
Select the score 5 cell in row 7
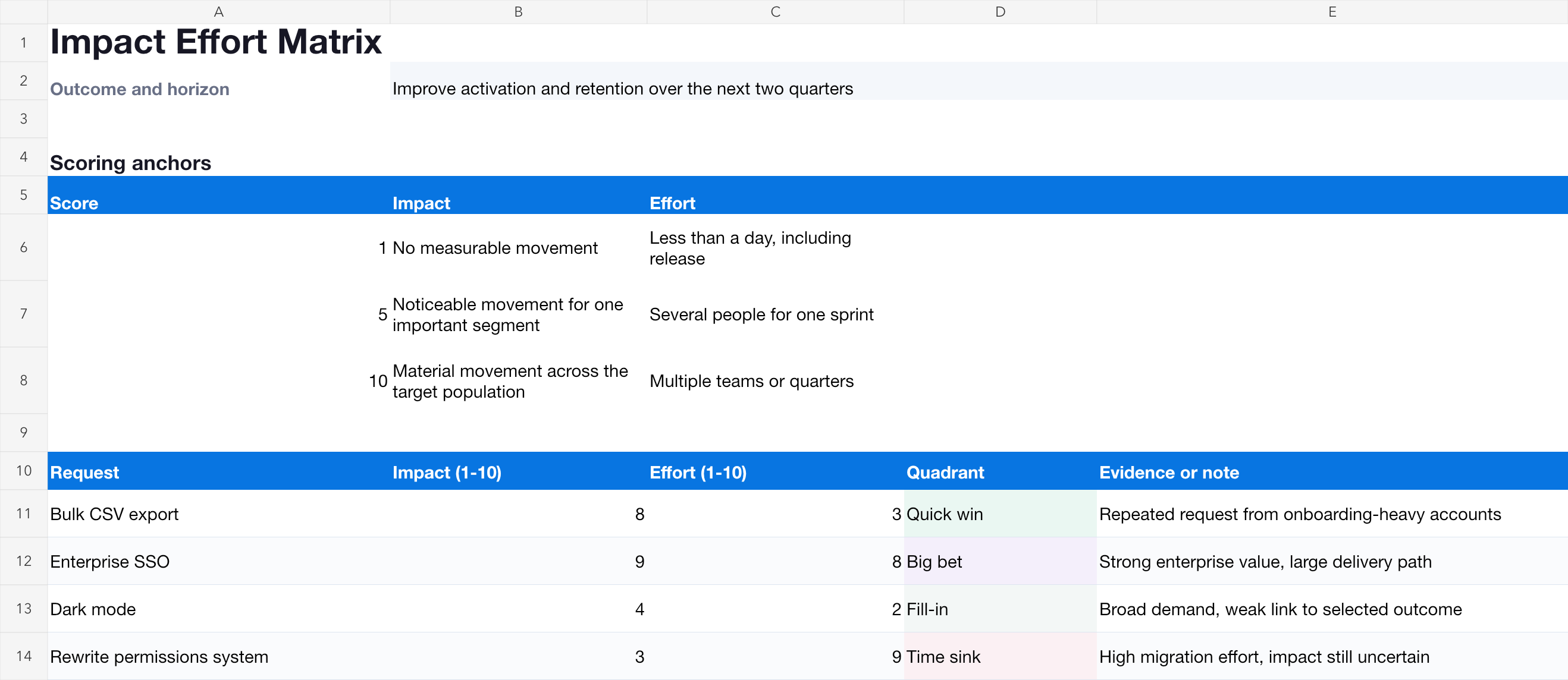[218, 314]
